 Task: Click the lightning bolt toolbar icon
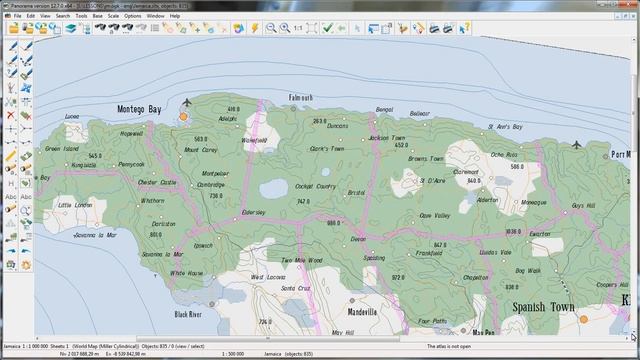click(x=255, y=28)
